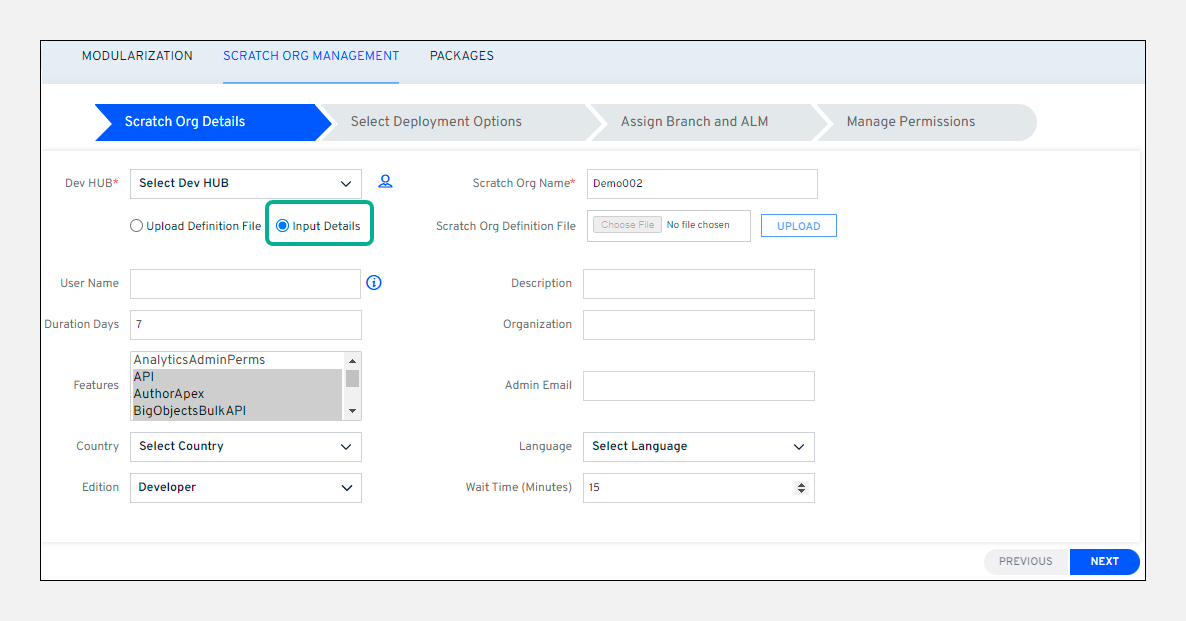This screenshot has width=1186, height=621.
Task: Click the Admin Email input field
Action: point(698,386)
